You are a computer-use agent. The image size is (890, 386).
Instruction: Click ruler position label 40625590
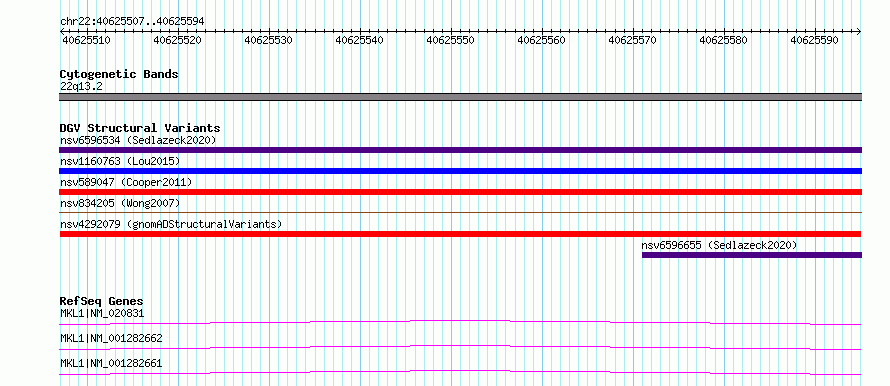[815, 41]
